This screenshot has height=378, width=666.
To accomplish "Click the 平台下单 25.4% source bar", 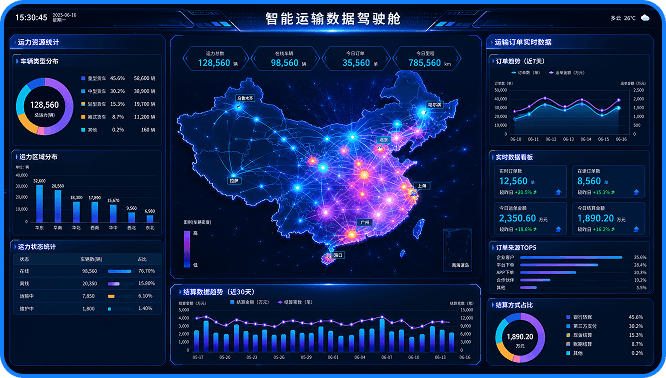I will 559,265.
